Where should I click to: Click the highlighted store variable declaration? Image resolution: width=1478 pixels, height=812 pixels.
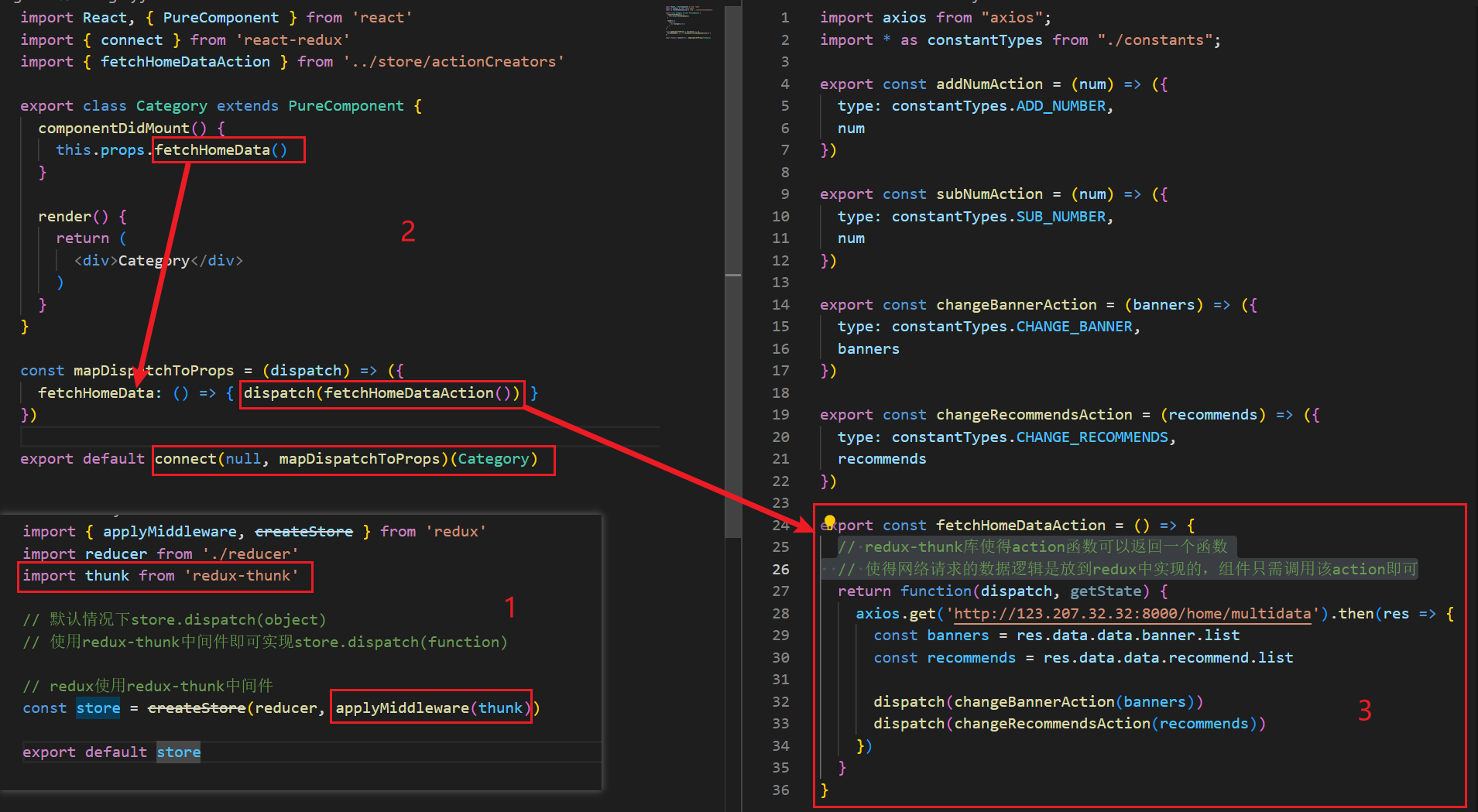98,708
